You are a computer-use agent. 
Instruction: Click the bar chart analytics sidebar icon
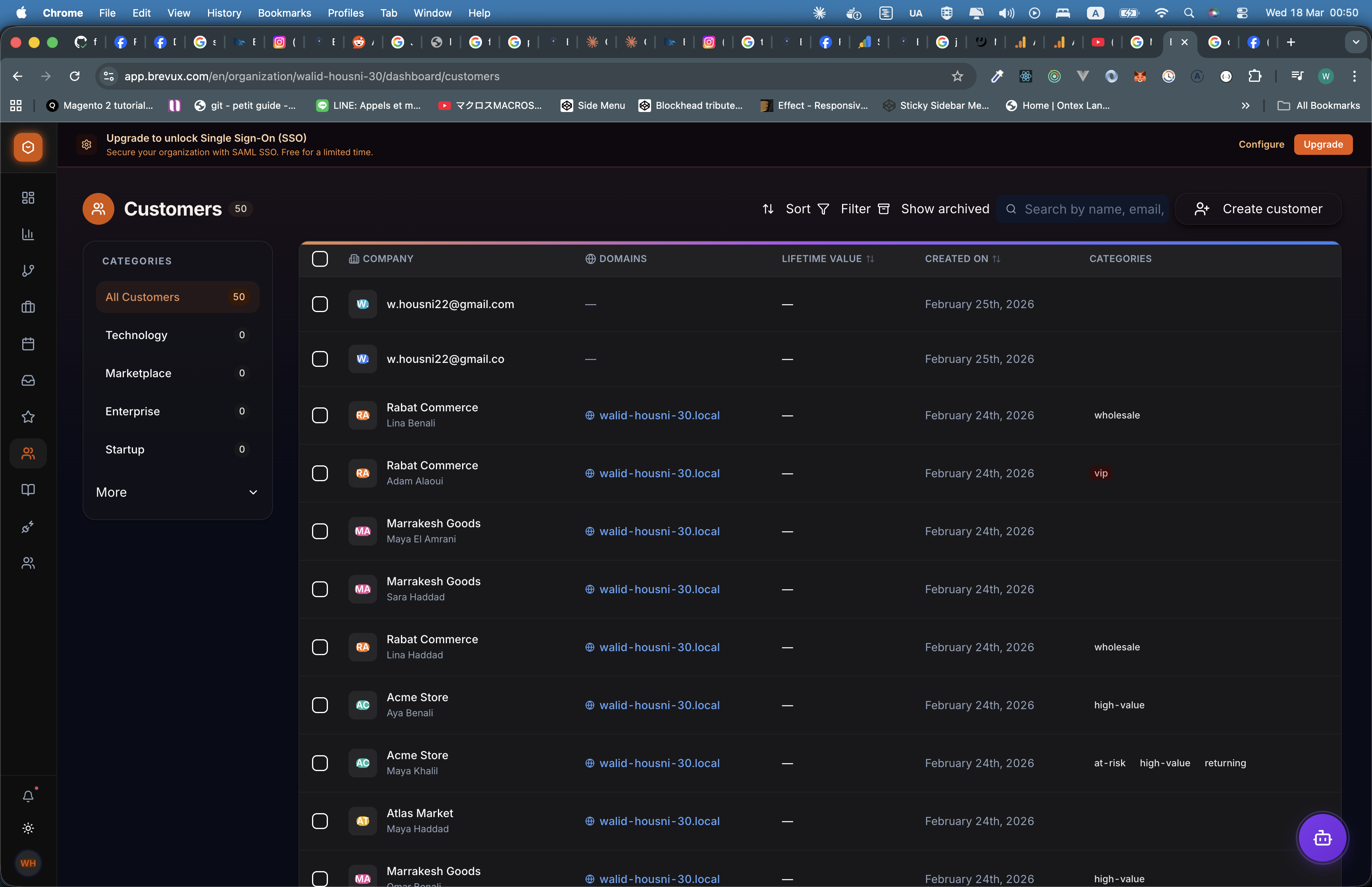28,234
